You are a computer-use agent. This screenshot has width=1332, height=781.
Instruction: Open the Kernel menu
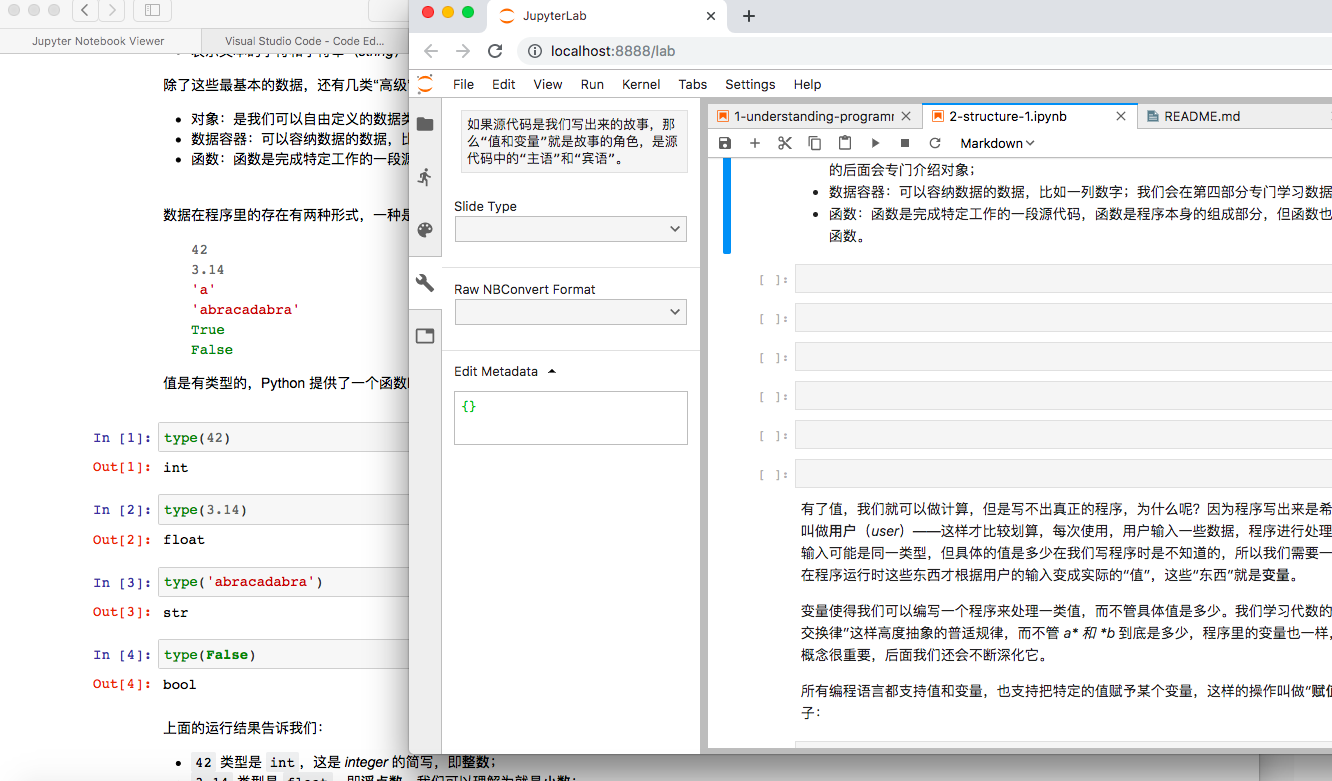tap(641, 84)
